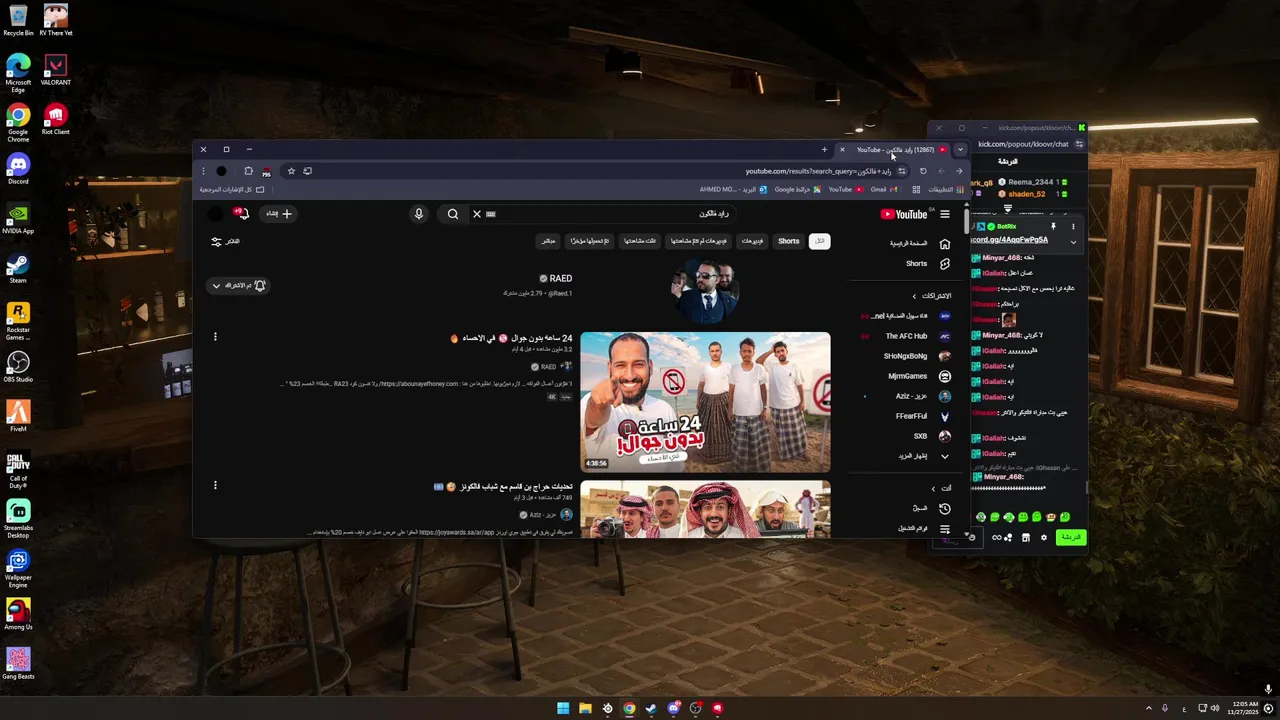This screenshot has height=720, width=1280.
Task: Expand Chrome tab search dropdown arrow
Action: pos(960,150)
